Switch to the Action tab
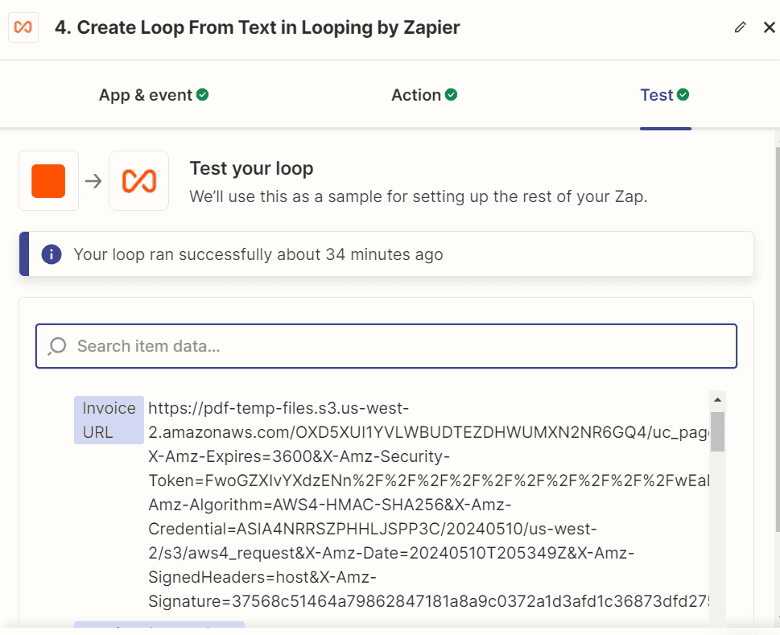 click(424, 95)
